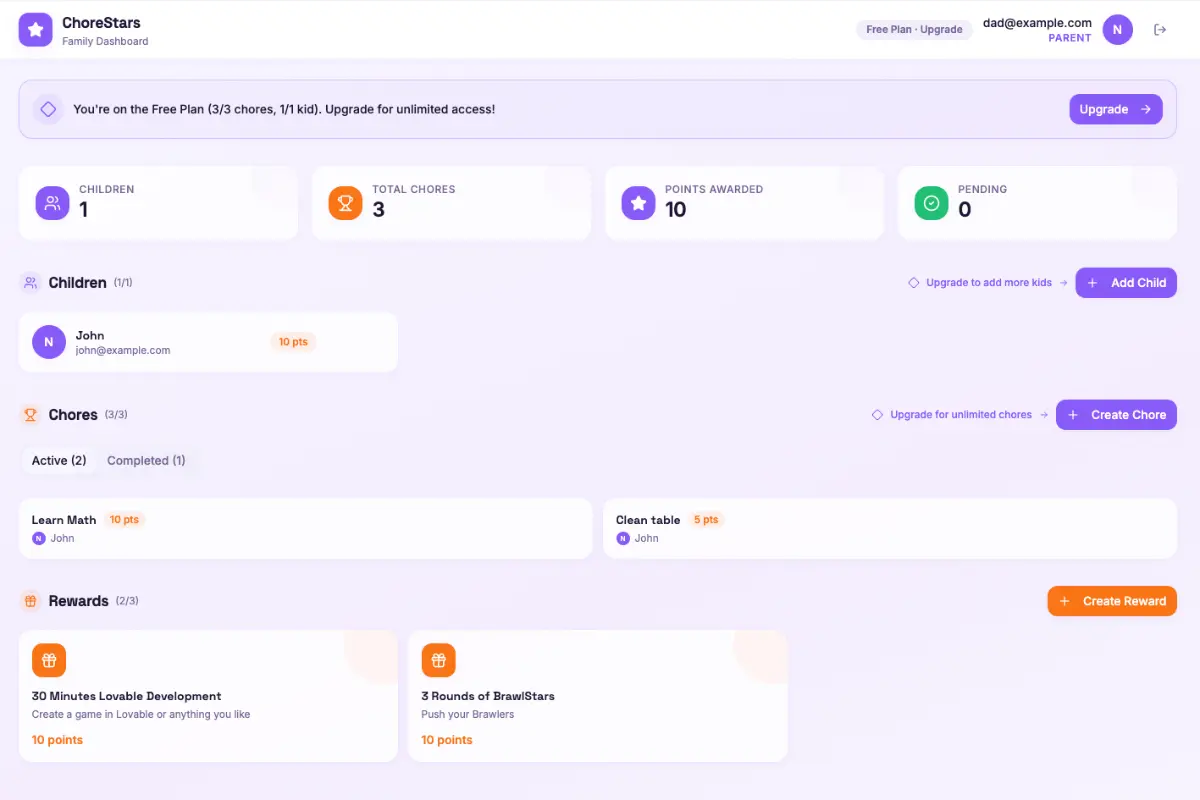
Task: Click the Create Chore button
Action: pos(1116,414)
